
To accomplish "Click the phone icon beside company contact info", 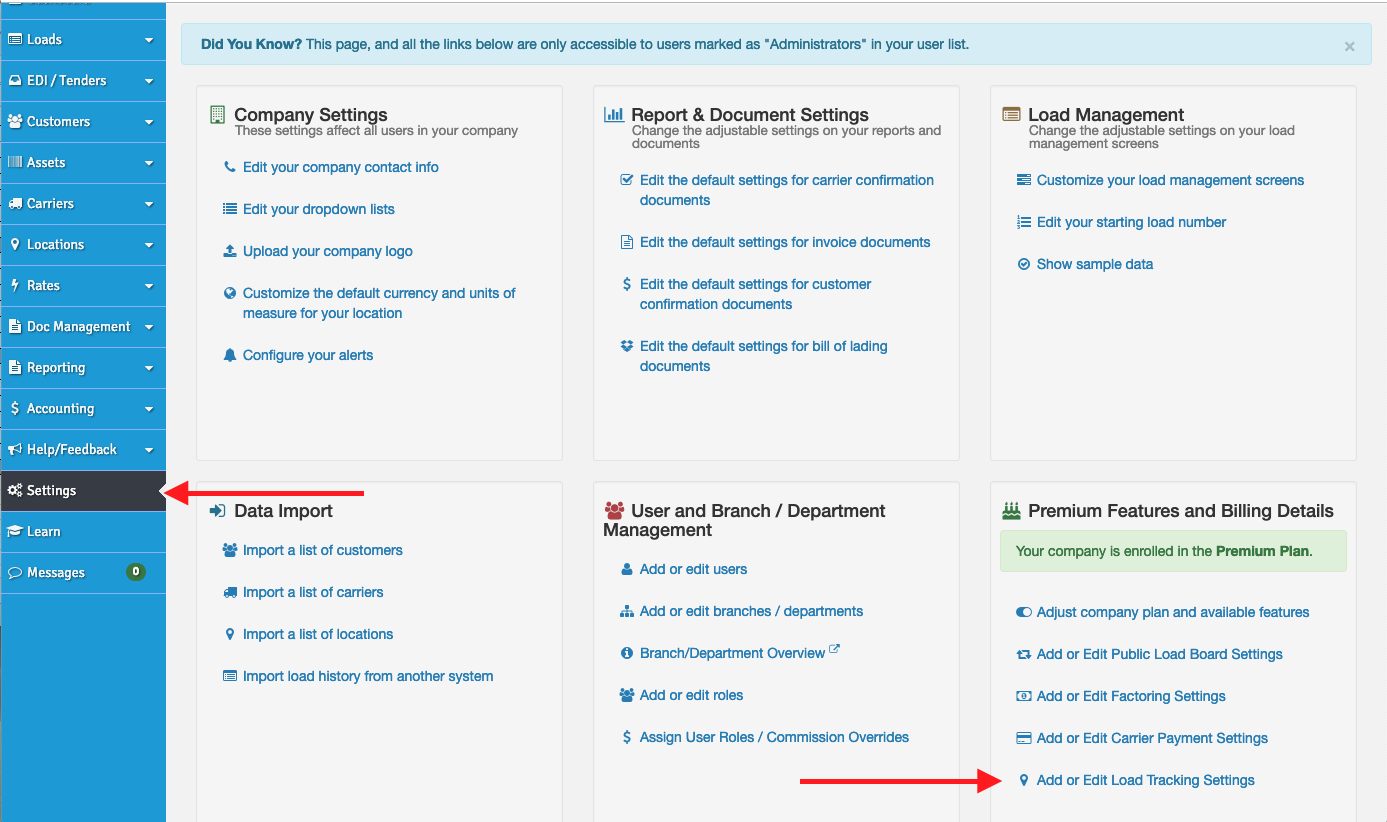I will point(230,168).
